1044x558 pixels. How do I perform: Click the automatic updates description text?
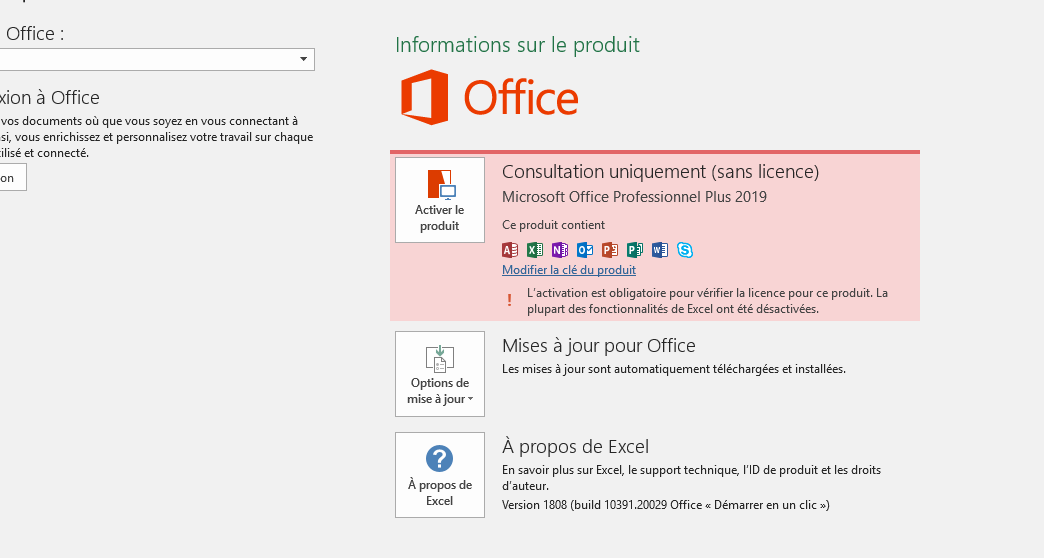point(674,369)
